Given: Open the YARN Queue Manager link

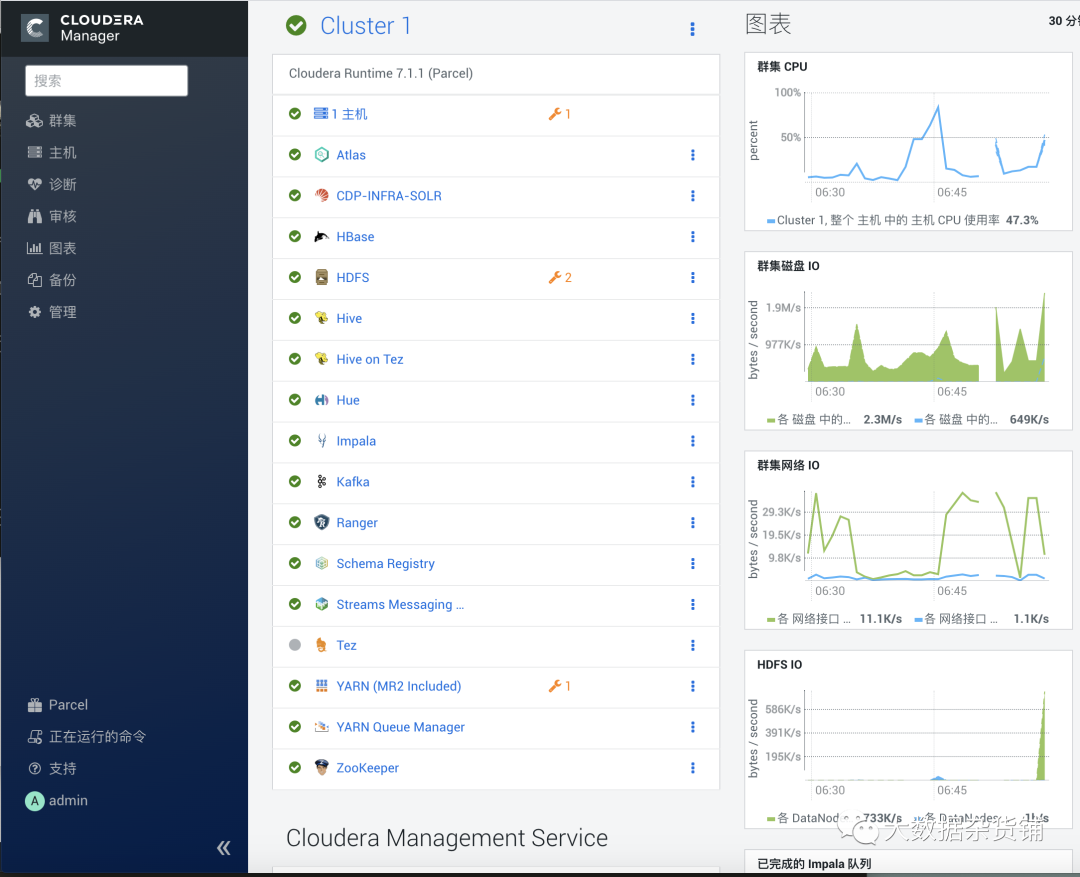Looking at the screenshot, I should click(400, 727).
